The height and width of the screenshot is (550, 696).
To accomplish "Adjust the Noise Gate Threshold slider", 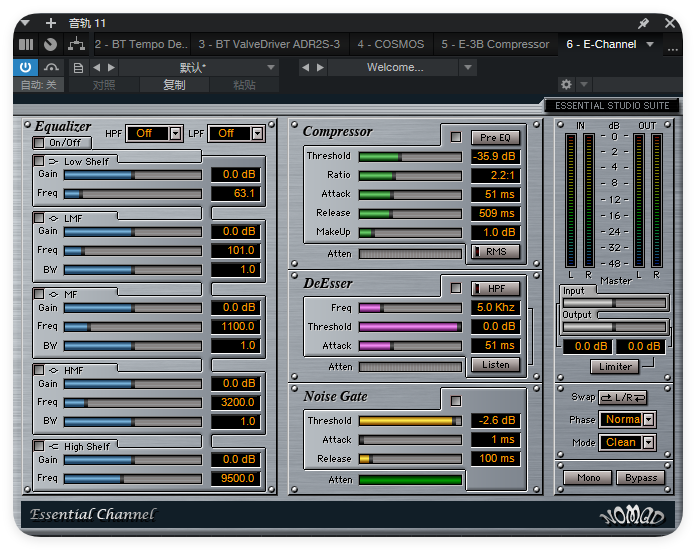I will coord(410,421).
